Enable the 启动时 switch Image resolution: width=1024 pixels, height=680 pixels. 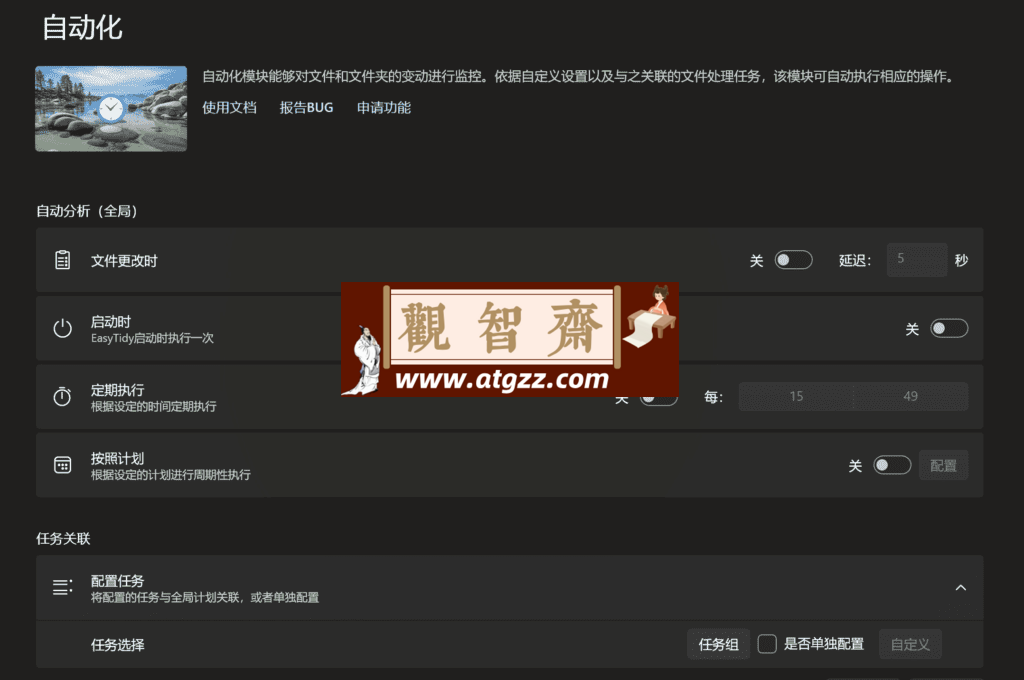click(949, 328)
